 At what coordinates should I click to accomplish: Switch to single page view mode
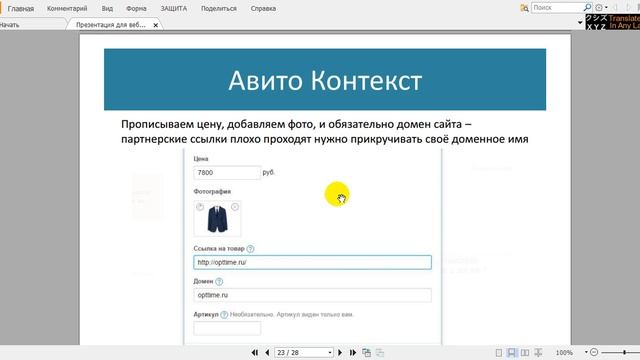pos(499,352)
